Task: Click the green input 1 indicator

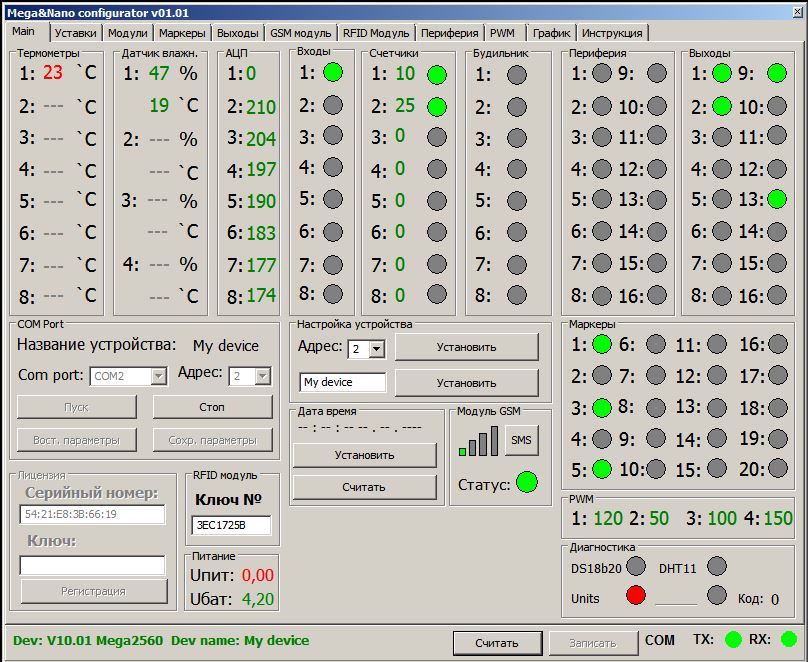Action: 333,72
